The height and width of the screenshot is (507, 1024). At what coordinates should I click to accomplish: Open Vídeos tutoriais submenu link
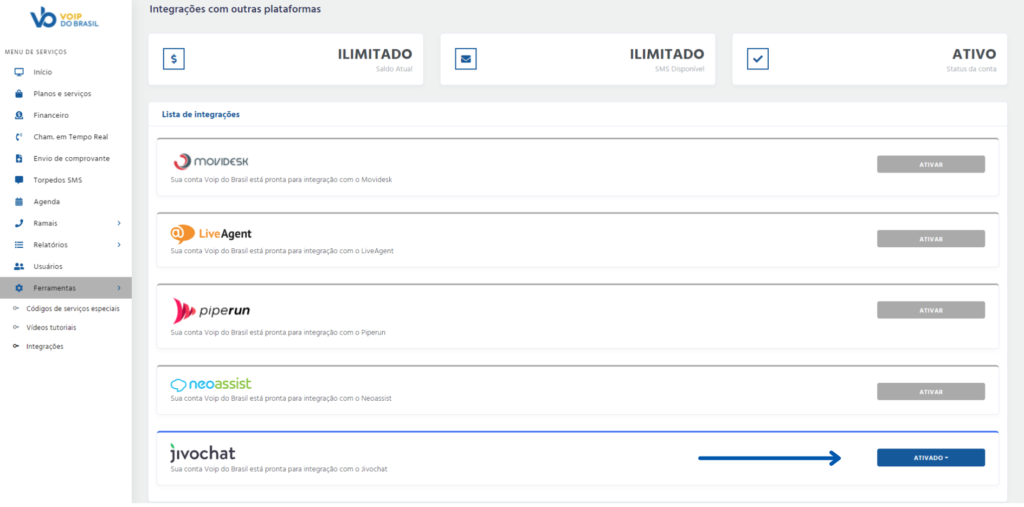point(51,327)
